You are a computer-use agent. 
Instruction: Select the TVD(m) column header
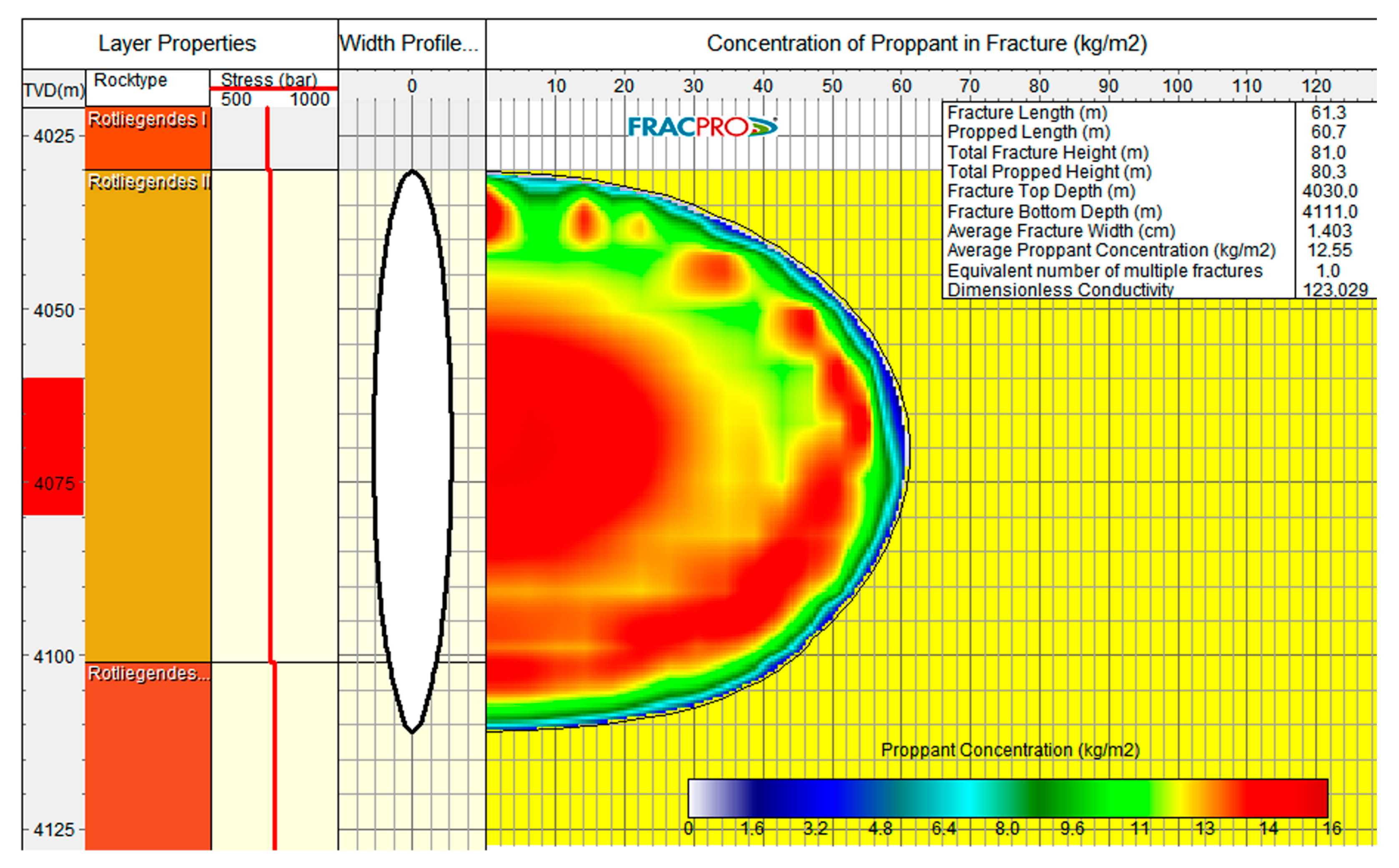coord(54,90)
